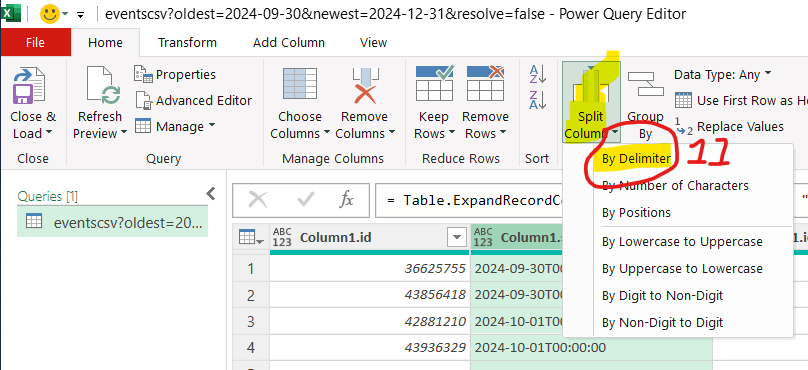Open the File tab
808x370 pixels.
pos(35,42)
